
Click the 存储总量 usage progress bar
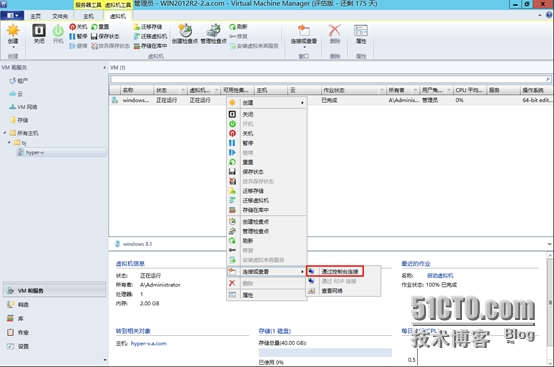325,352
